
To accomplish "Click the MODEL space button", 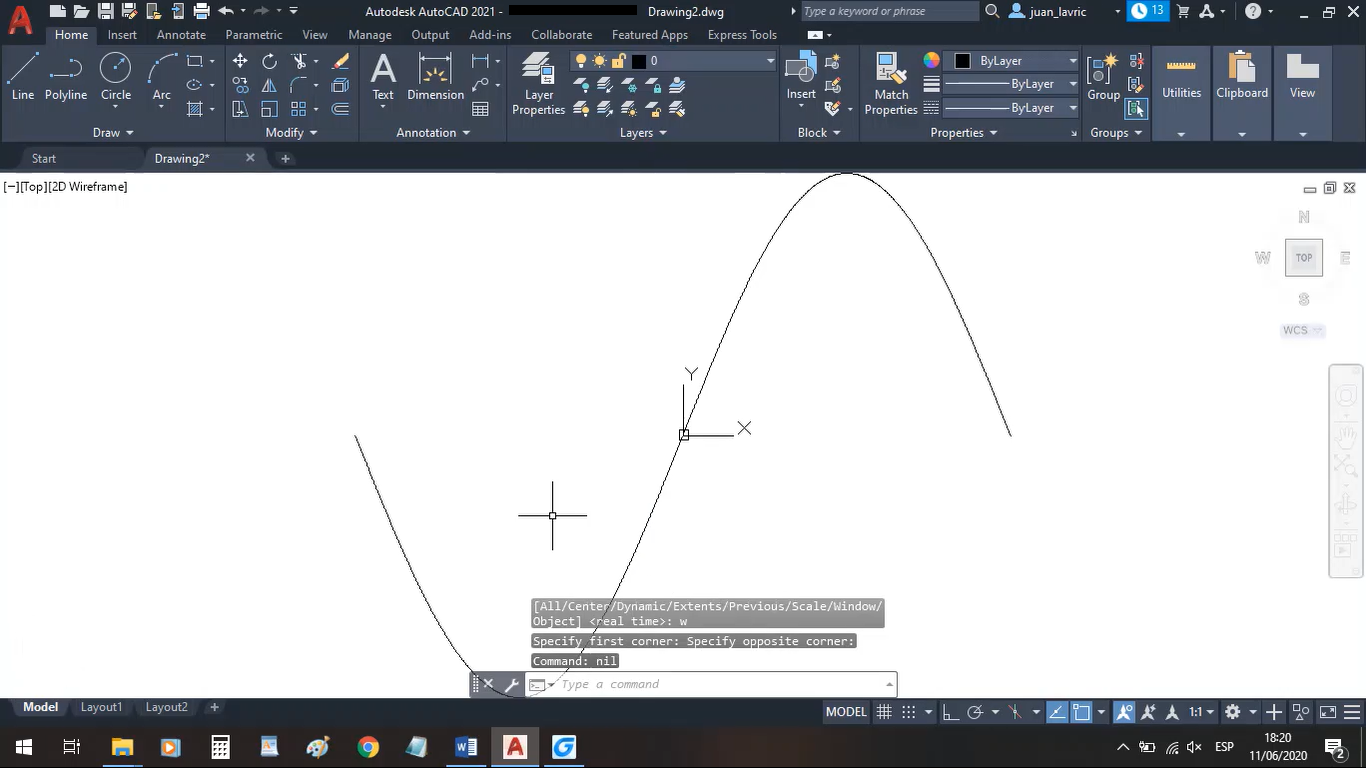I will 846,712.
